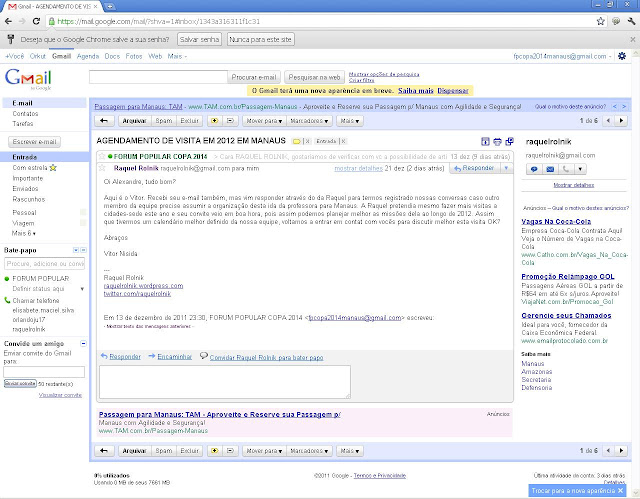Go to older conversation arrow at top
Image resolution: width=640 pixels, height=499 pixels.
pyautogui.click(x=621, y=121)
